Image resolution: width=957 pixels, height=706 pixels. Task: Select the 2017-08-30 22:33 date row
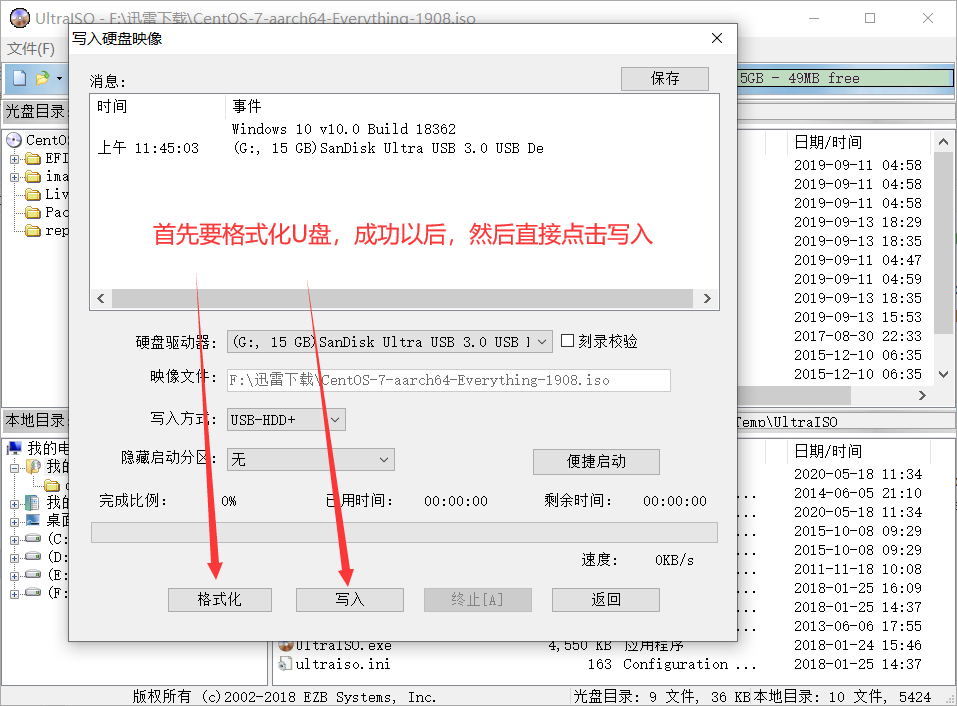point(858,336)
